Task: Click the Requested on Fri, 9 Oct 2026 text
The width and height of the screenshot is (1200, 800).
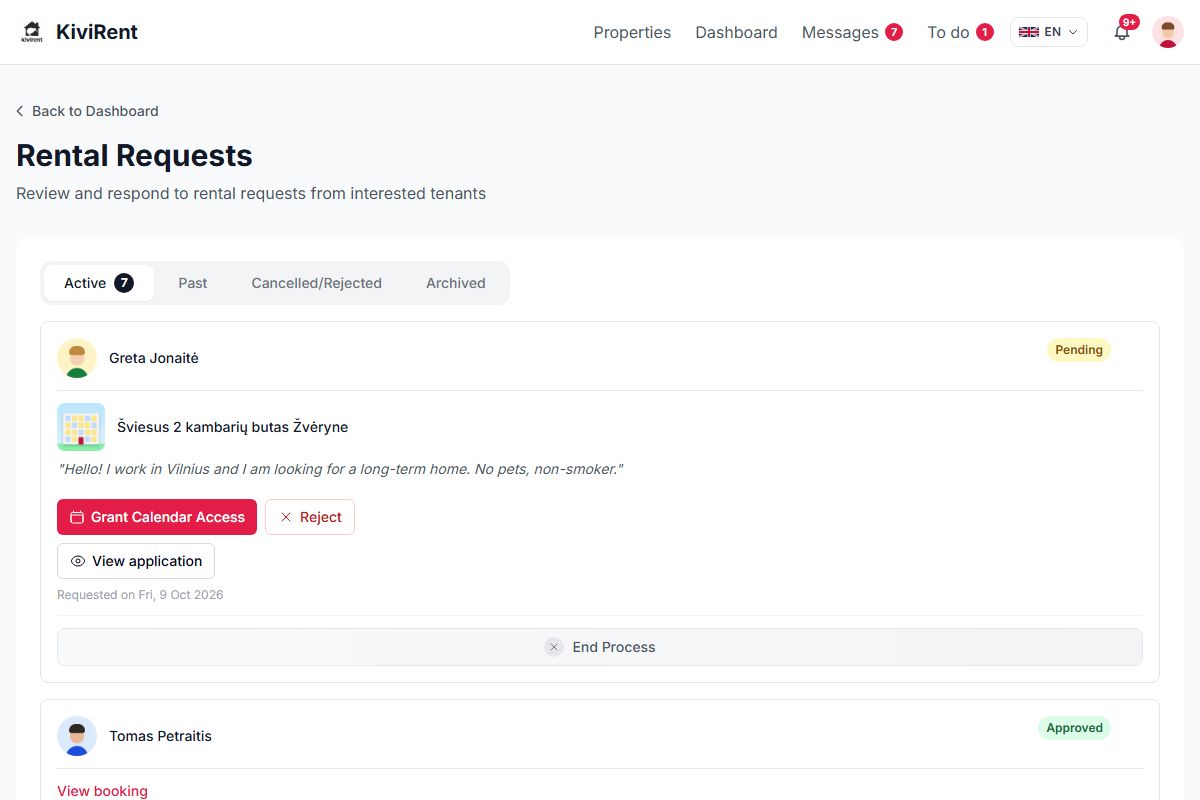Action: pyautogui.click(x=140, y=595)
